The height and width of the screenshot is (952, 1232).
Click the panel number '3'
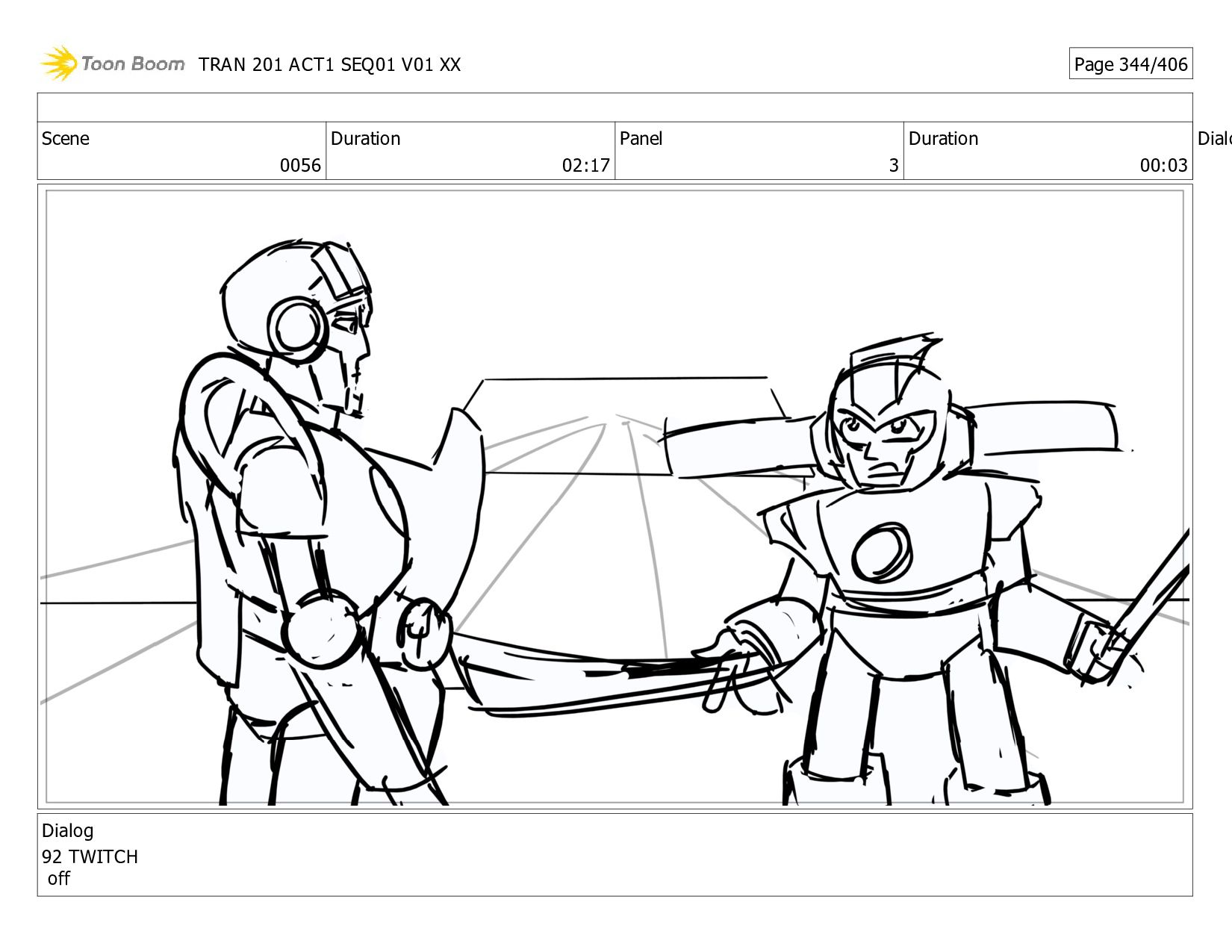pyautogui.click(x=893, y=166)
